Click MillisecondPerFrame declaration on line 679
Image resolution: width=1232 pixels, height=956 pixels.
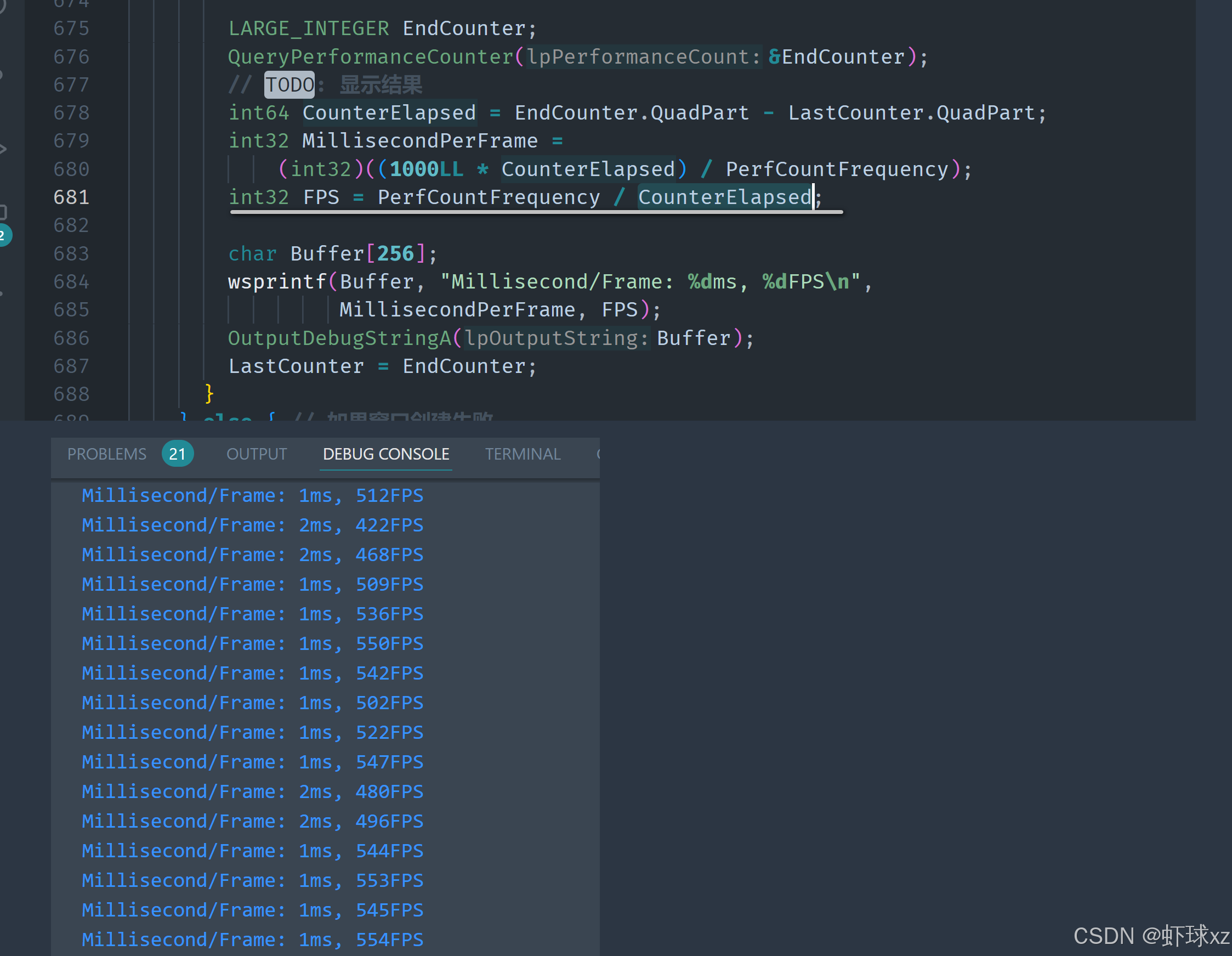[x=419, y=140]
